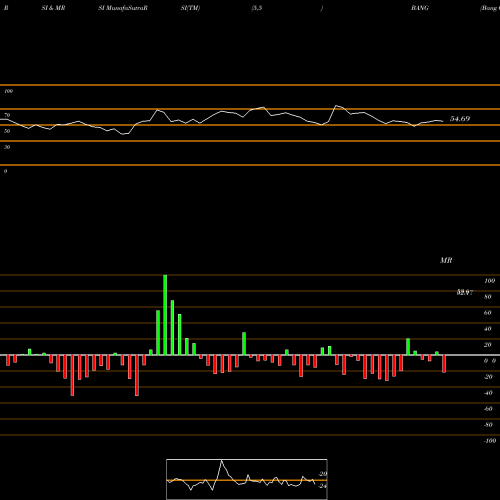
Task: Click the 70 level label on RSI axis
Action: [x=7, y=115]
